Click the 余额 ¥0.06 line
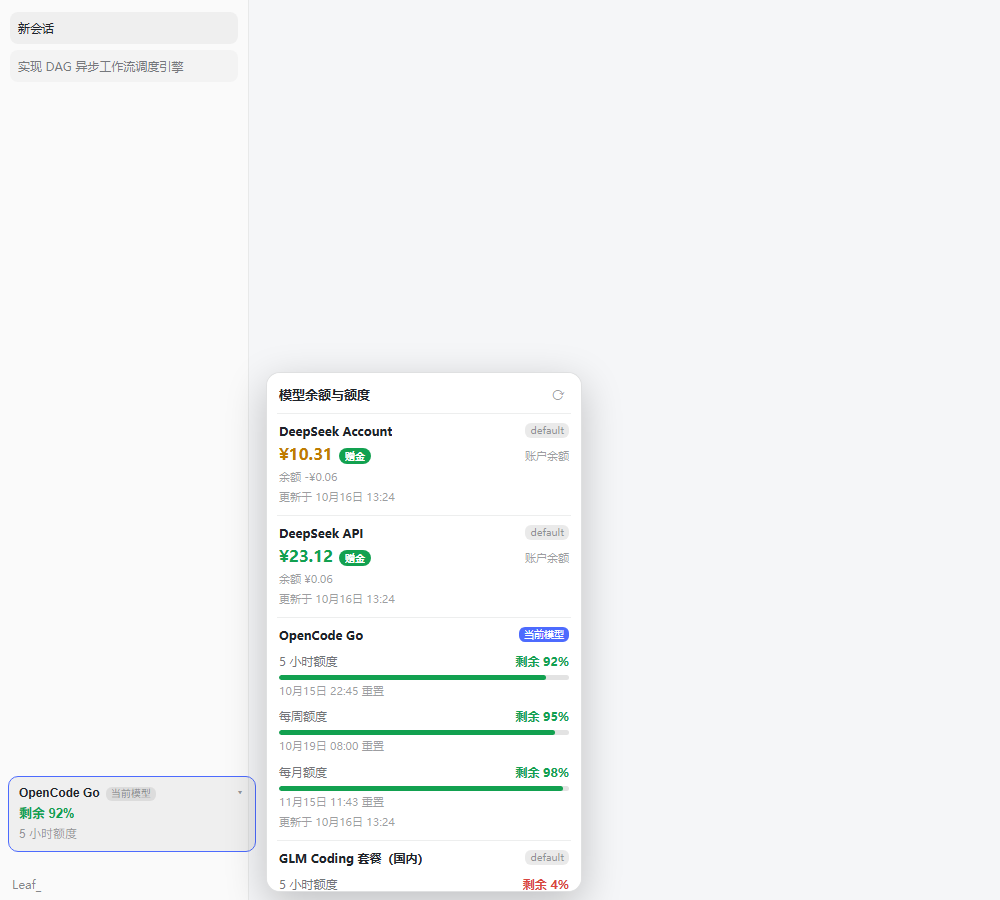Image resolution: width=1000 pixels, height=900 pixels. click(x=305, y=579)
